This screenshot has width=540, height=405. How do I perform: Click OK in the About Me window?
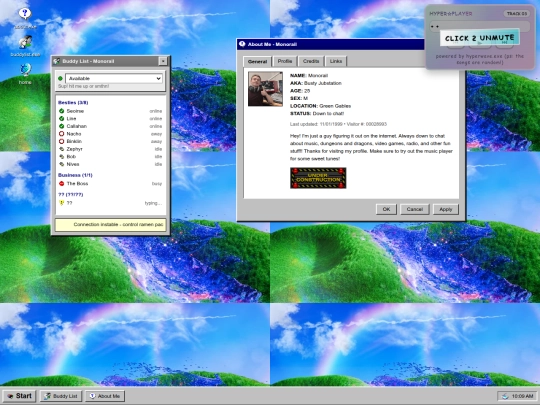pyautogui.click(x=386, y=209)
